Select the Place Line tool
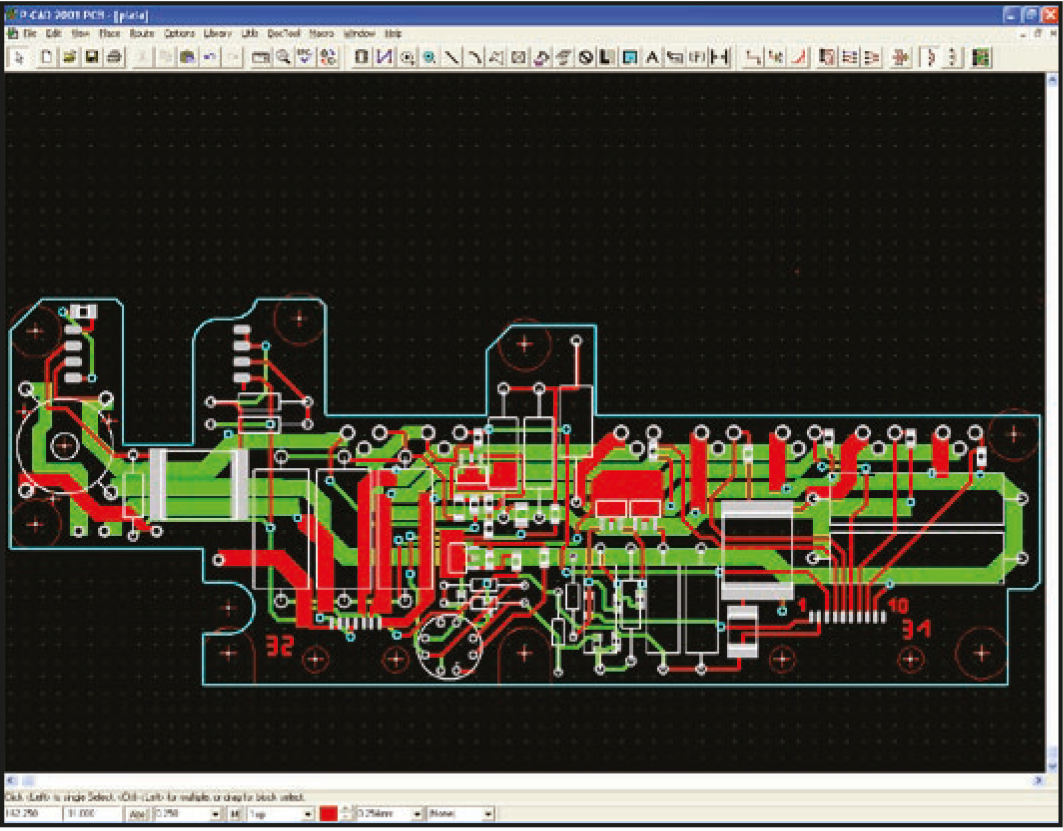The image size is (1063, 831). point(452,57)
